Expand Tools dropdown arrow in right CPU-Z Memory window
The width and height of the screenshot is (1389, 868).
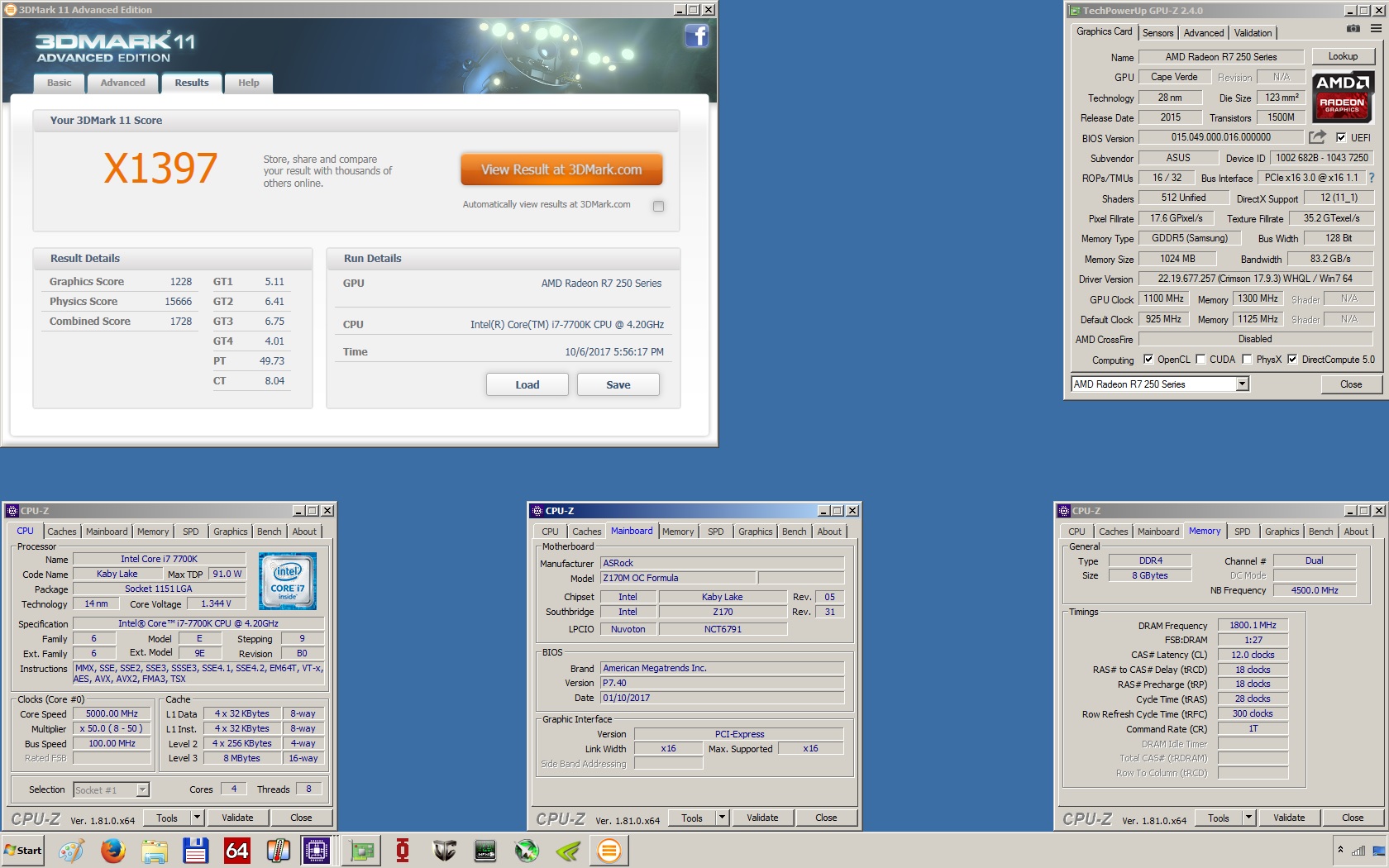pos(1248,818)
